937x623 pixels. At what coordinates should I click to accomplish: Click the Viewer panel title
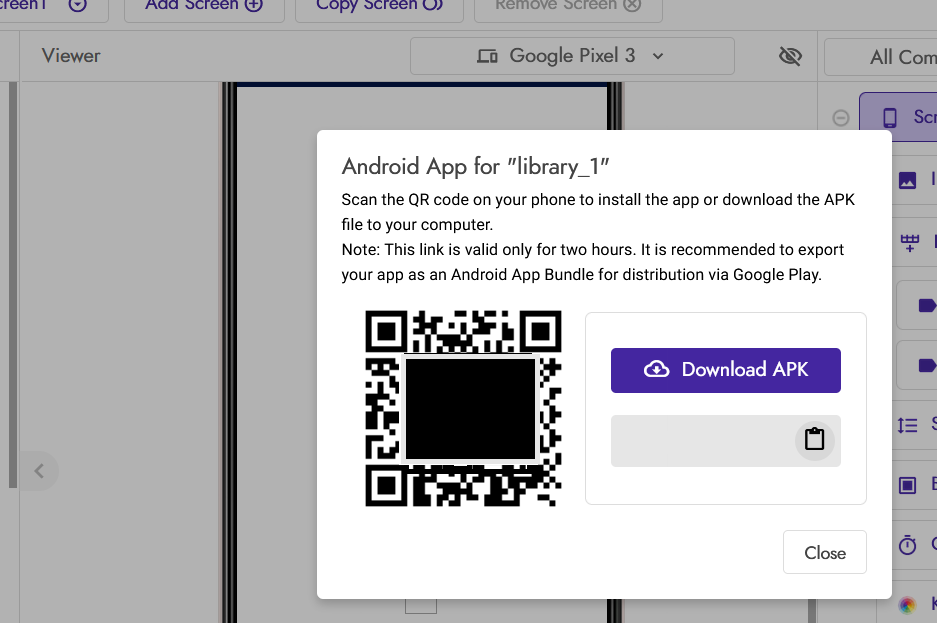pos(71,56)
